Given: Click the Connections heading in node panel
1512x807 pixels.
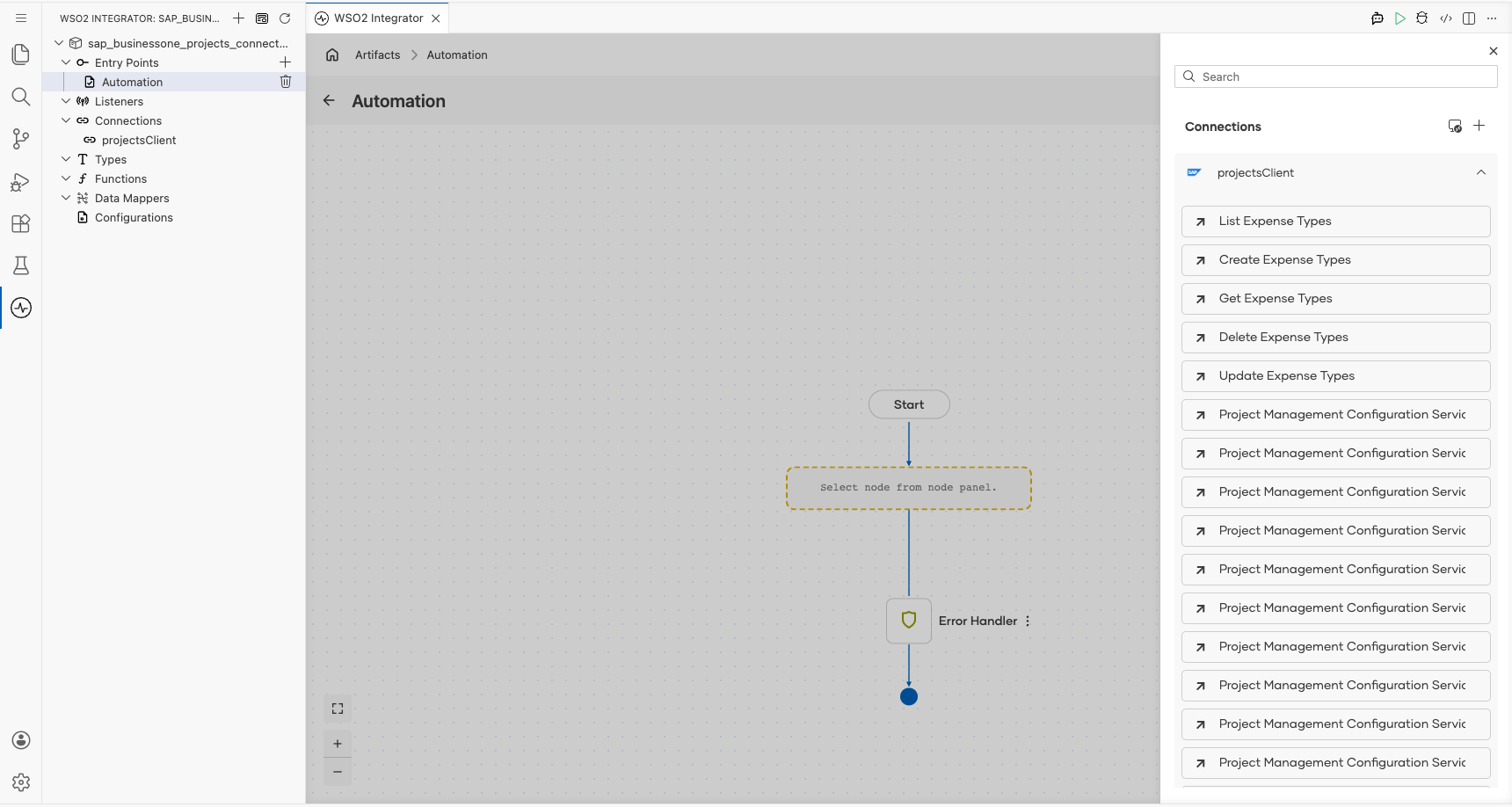Looking at the screenshot, I should click(1223, 127).
